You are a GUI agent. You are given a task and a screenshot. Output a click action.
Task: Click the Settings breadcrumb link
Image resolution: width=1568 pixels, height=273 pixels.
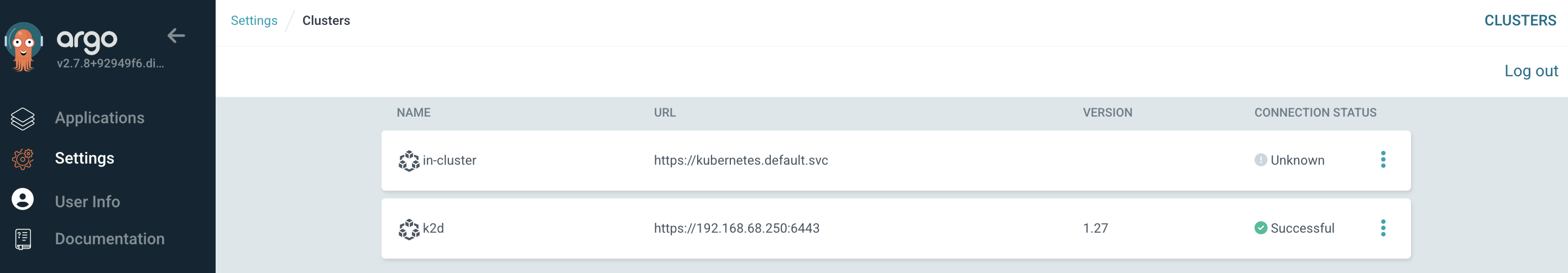254,20
